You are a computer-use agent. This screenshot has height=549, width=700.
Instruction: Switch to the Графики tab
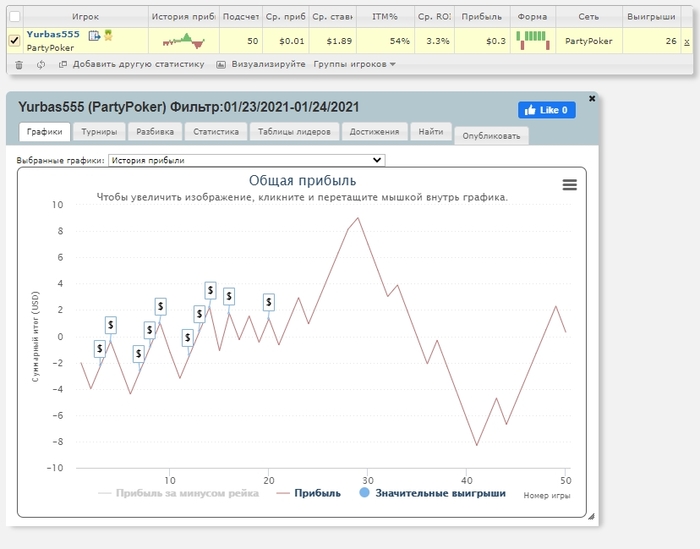[x=45, y=132]
